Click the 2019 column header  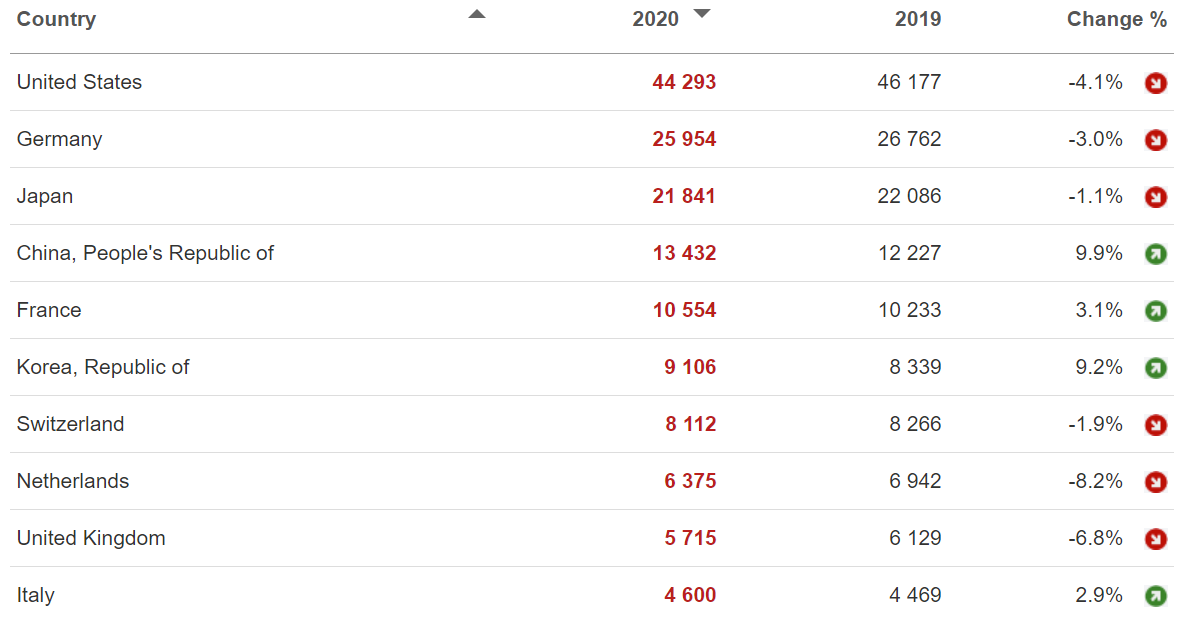click(918, 19)
